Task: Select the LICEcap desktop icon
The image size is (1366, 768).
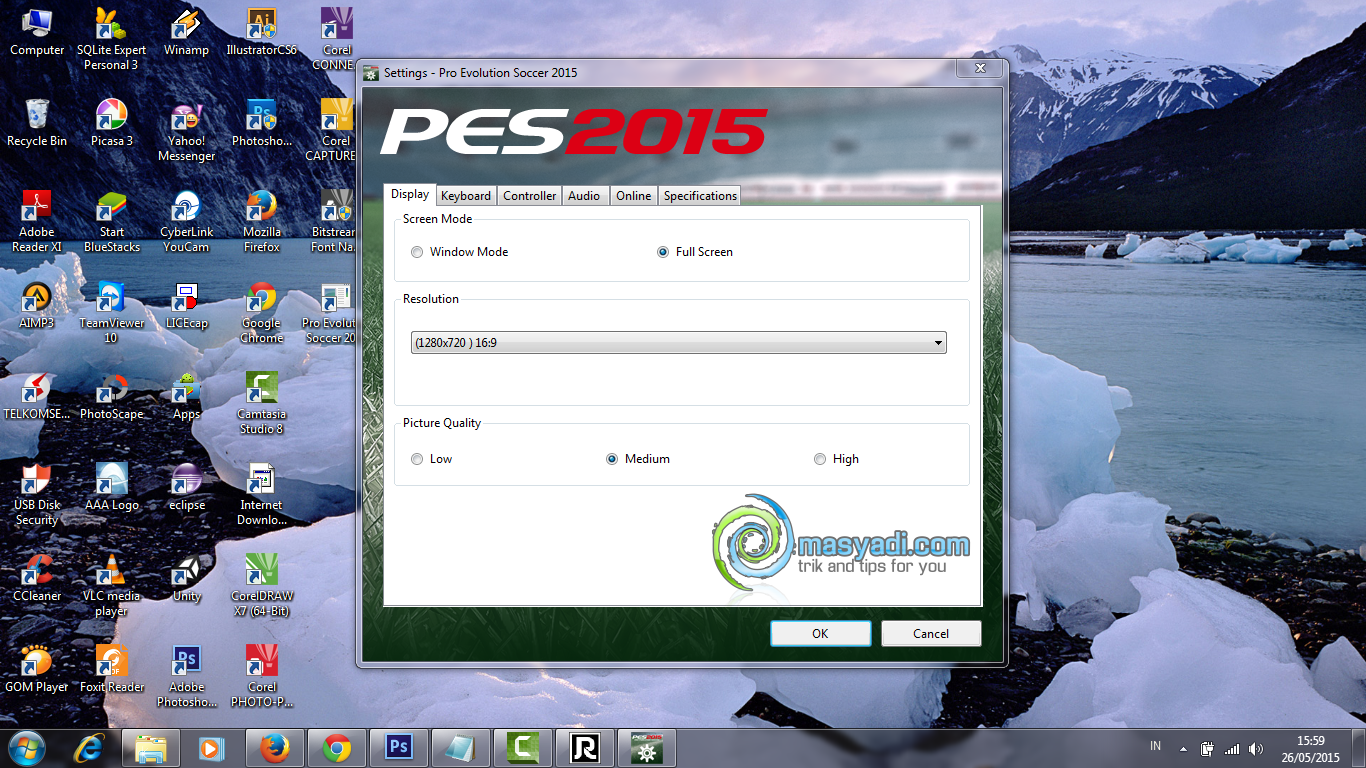Action: click(x=186, y=306)
